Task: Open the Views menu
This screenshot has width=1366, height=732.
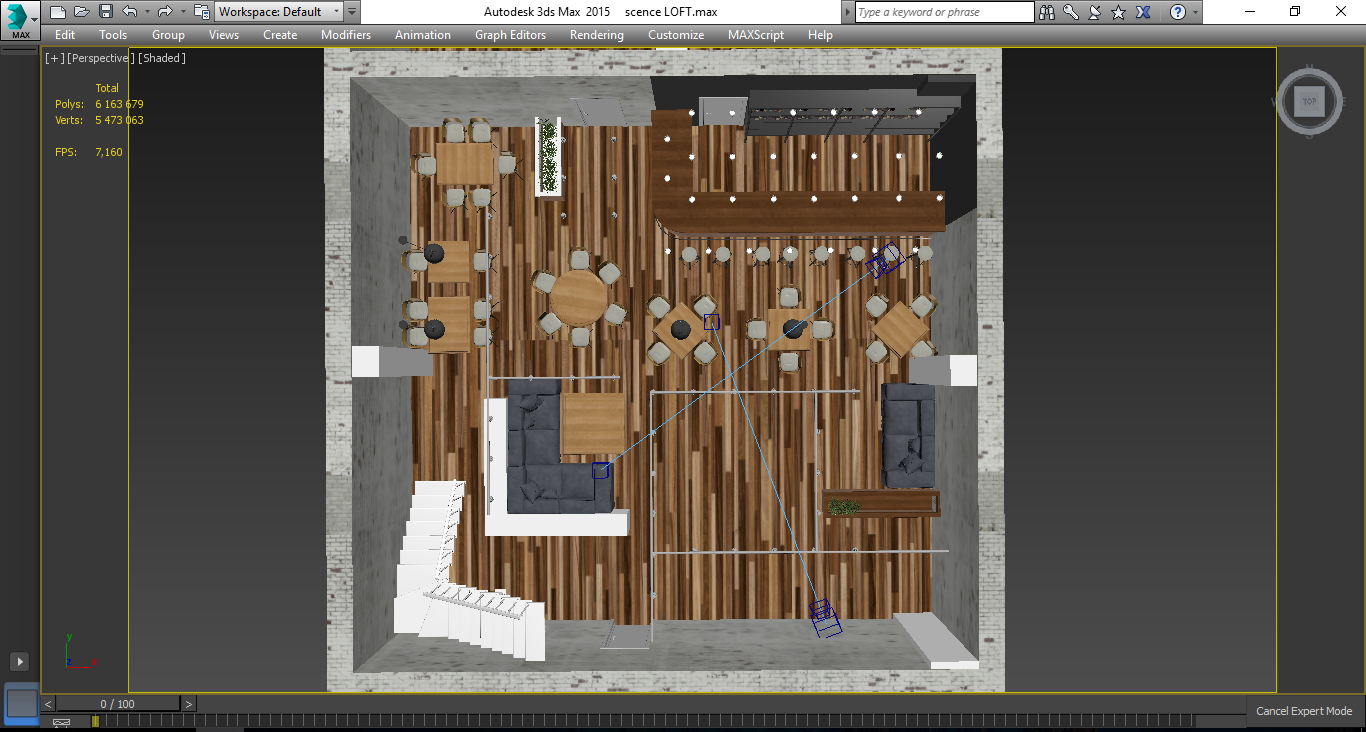Action: pyautogui.click(x=224, y=35)
